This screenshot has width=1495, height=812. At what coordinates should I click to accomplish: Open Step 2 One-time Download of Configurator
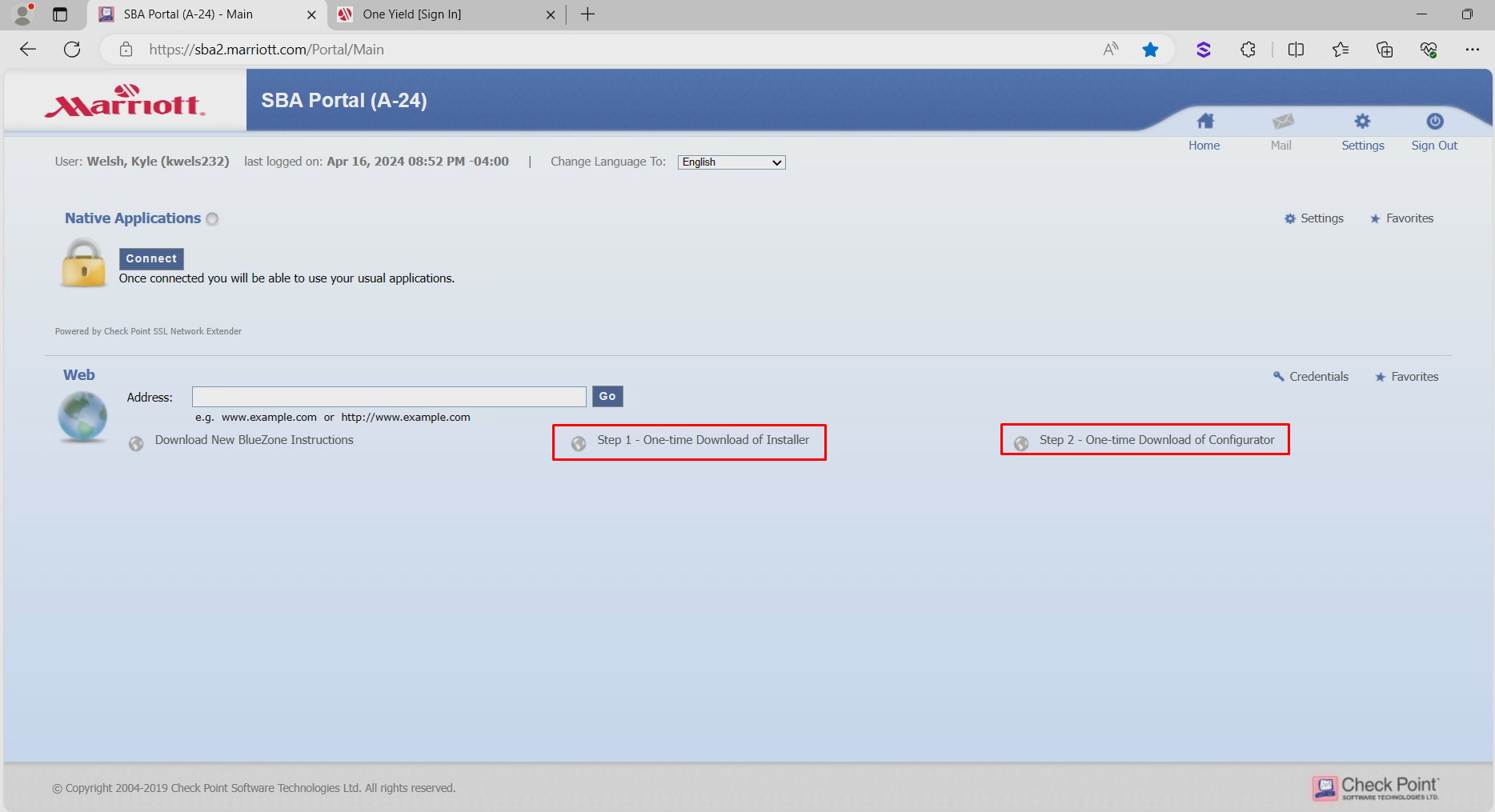(1156, 440)
